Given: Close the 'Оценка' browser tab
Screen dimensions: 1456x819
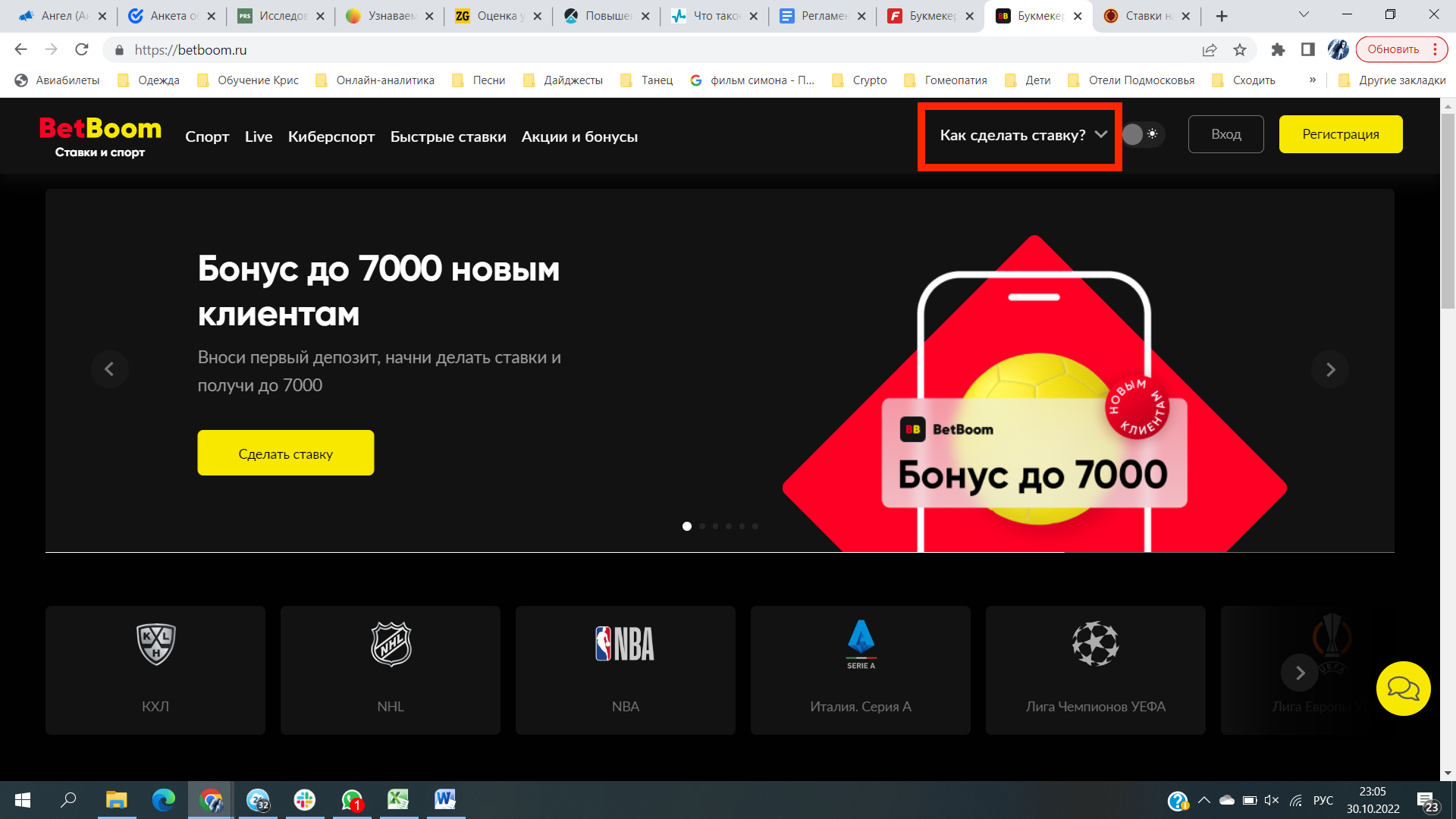Looking at the screenshot, I should point(537,16).
